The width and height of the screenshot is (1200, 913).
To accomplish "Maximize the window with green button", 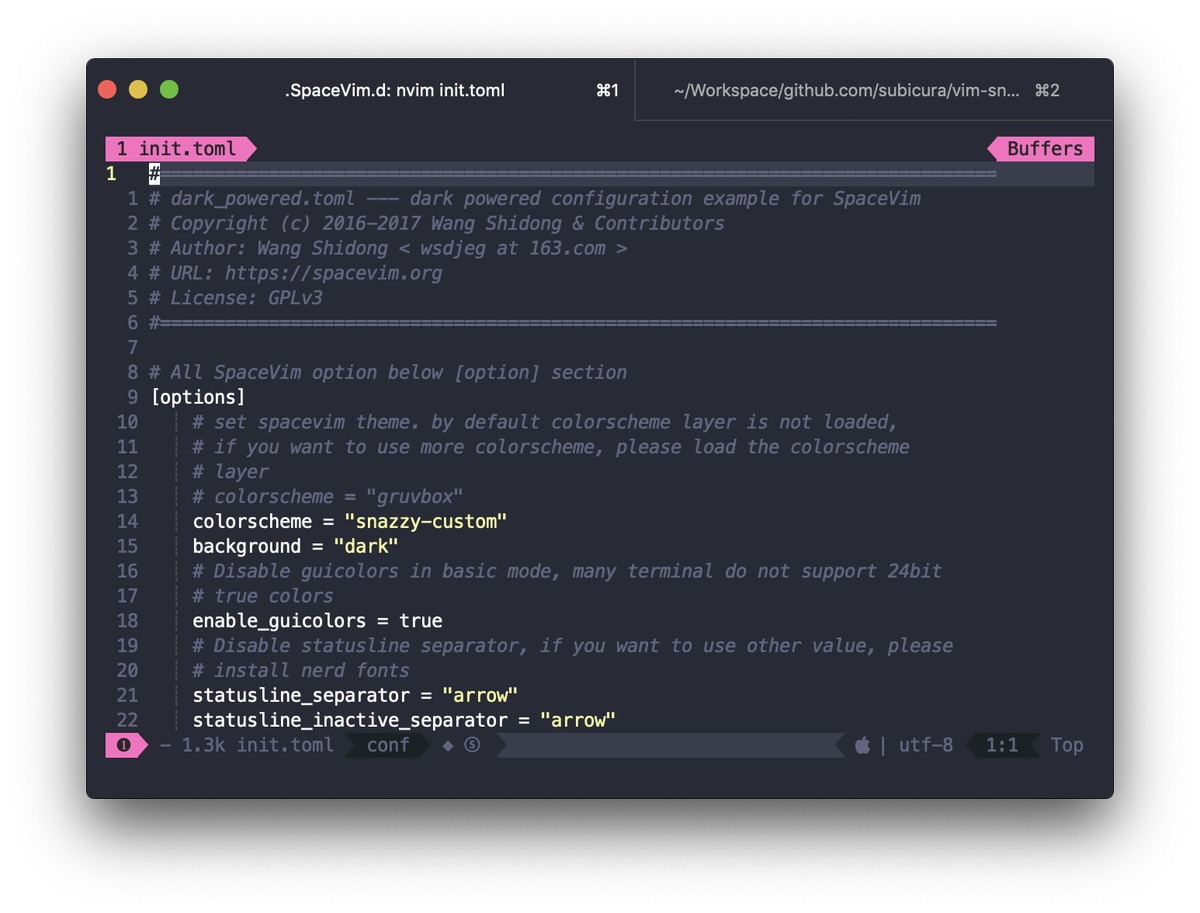I will pyautogui.click(x=169, y=90).
